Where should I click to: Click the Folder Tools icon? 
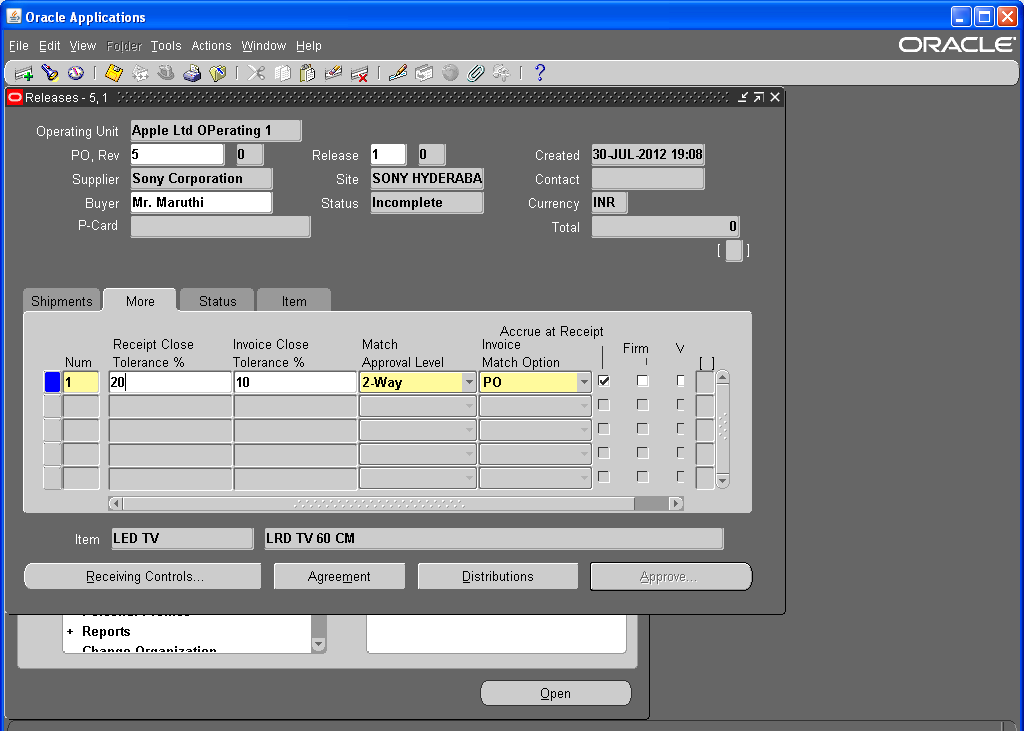(501, 73)
